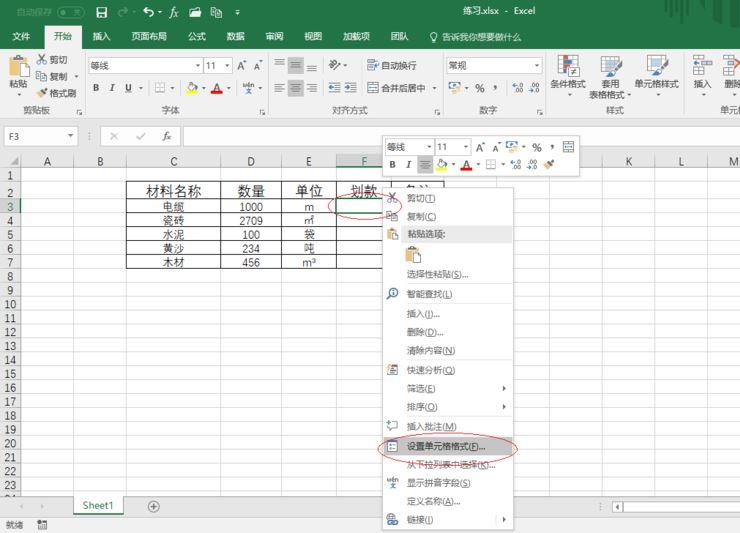This screenshot has width=740, height=533.
Task: Click the percent style button in ribbon
Action: pos(479,88)
